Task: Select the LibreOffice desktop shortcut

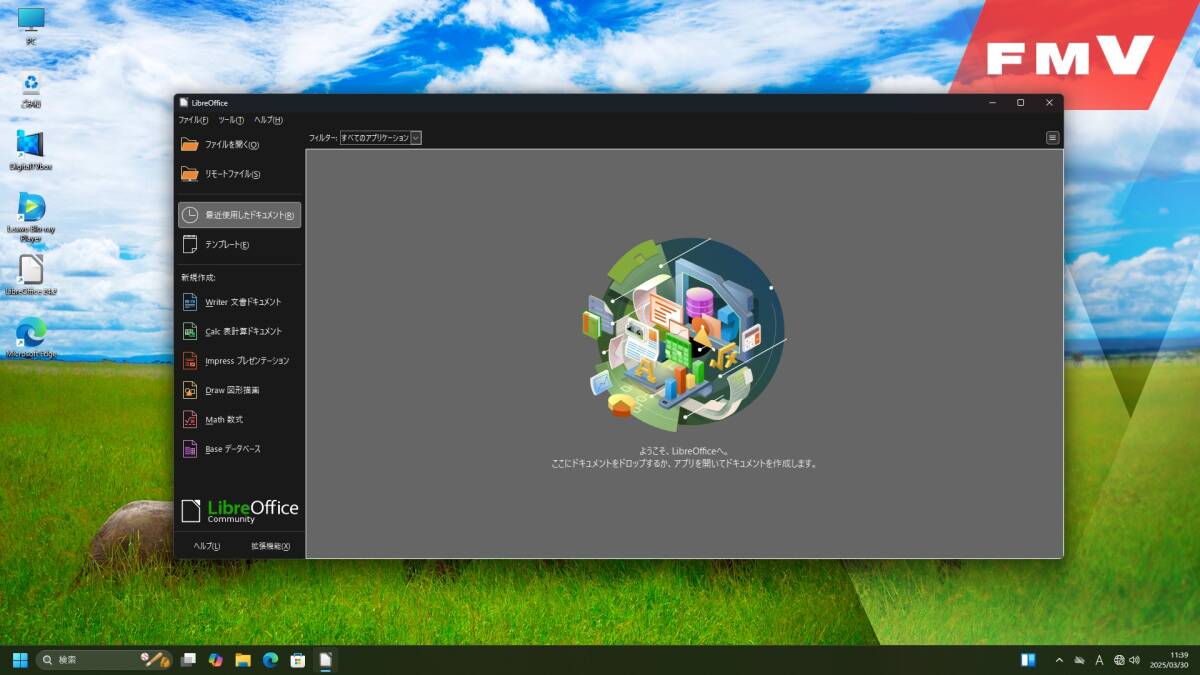Action: point(31,275)
